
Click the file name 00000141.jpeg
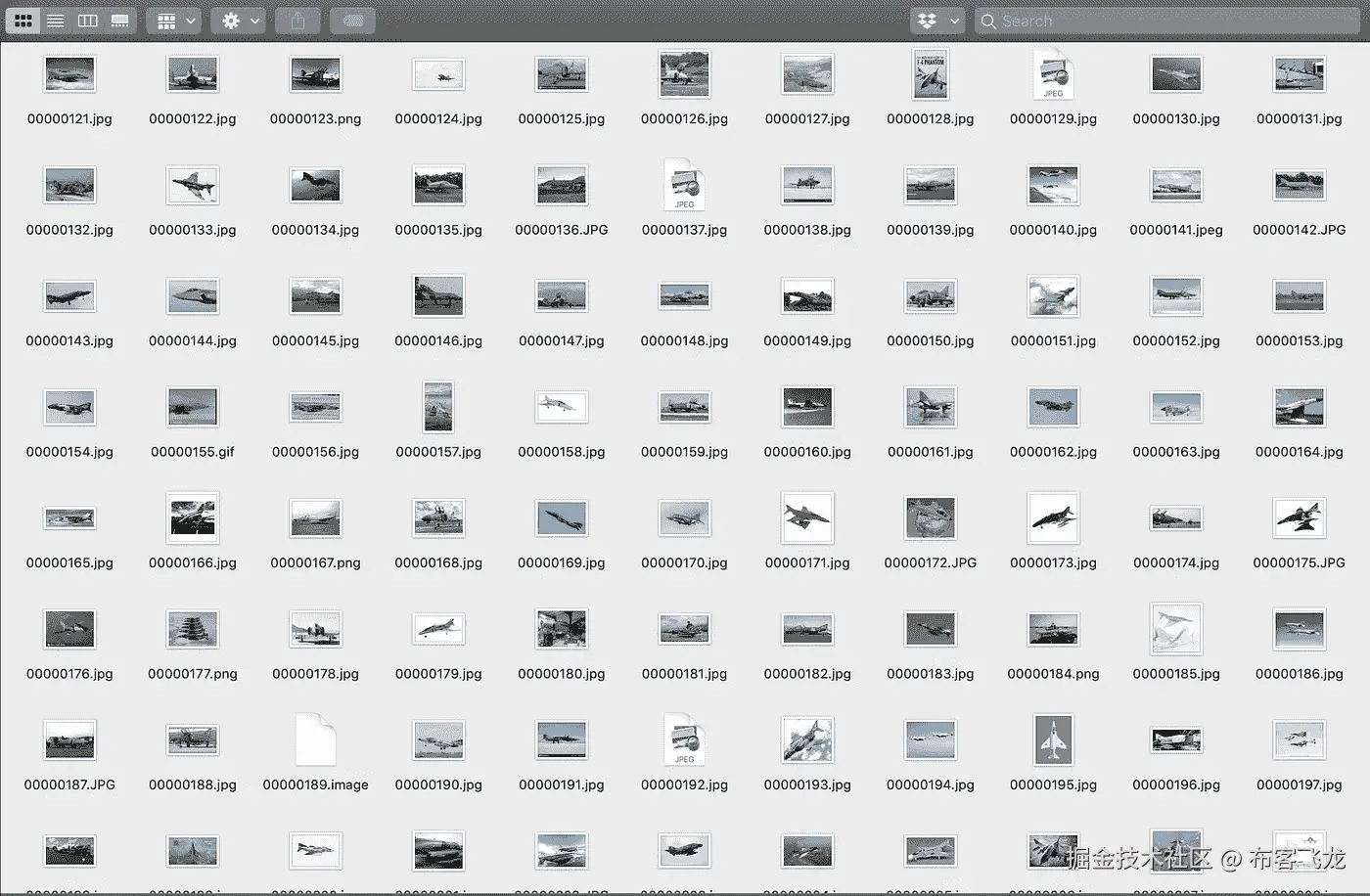click(1176, 230)
